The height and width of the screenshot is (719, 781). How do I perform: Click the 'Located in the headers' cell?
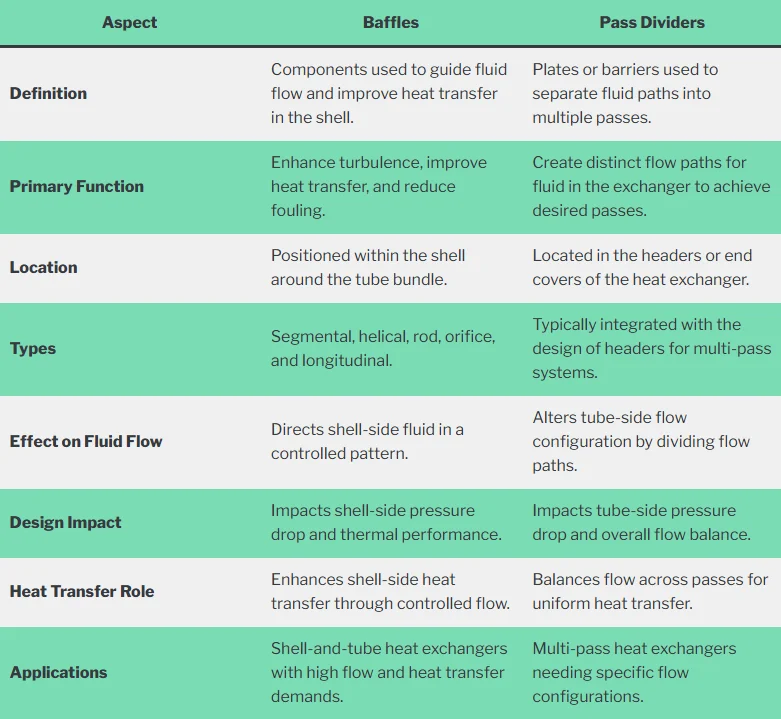(x=642, y=267)
